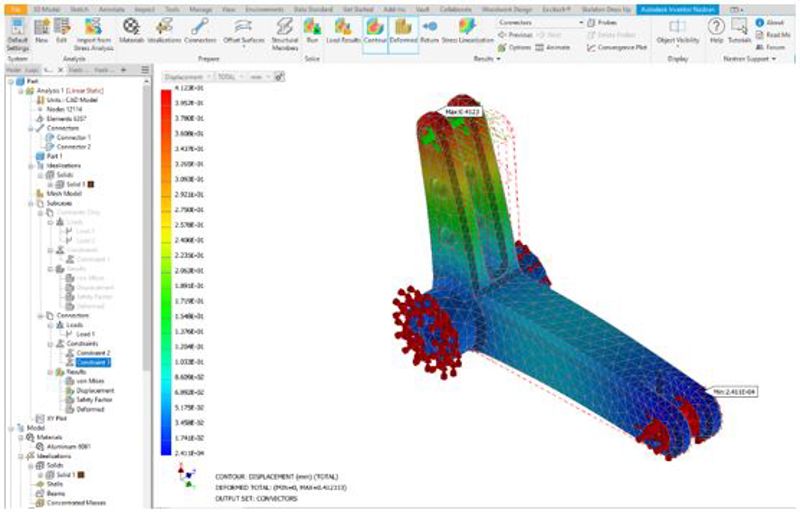800x512 pixels.
Task: Open Default Settings
Action: 17,31
